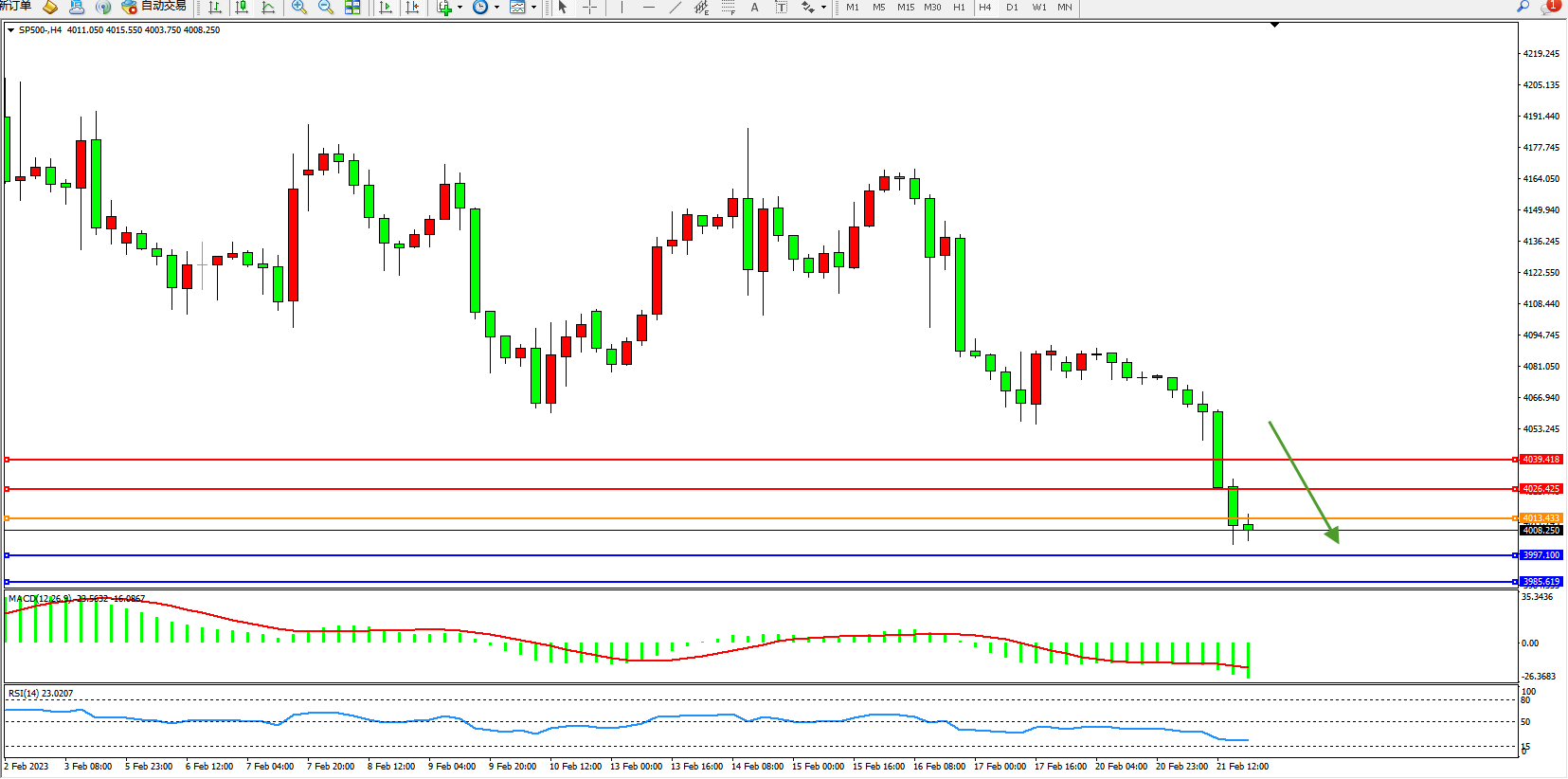Select the Fibonacci retracement tool

click(x=728, y=8)
